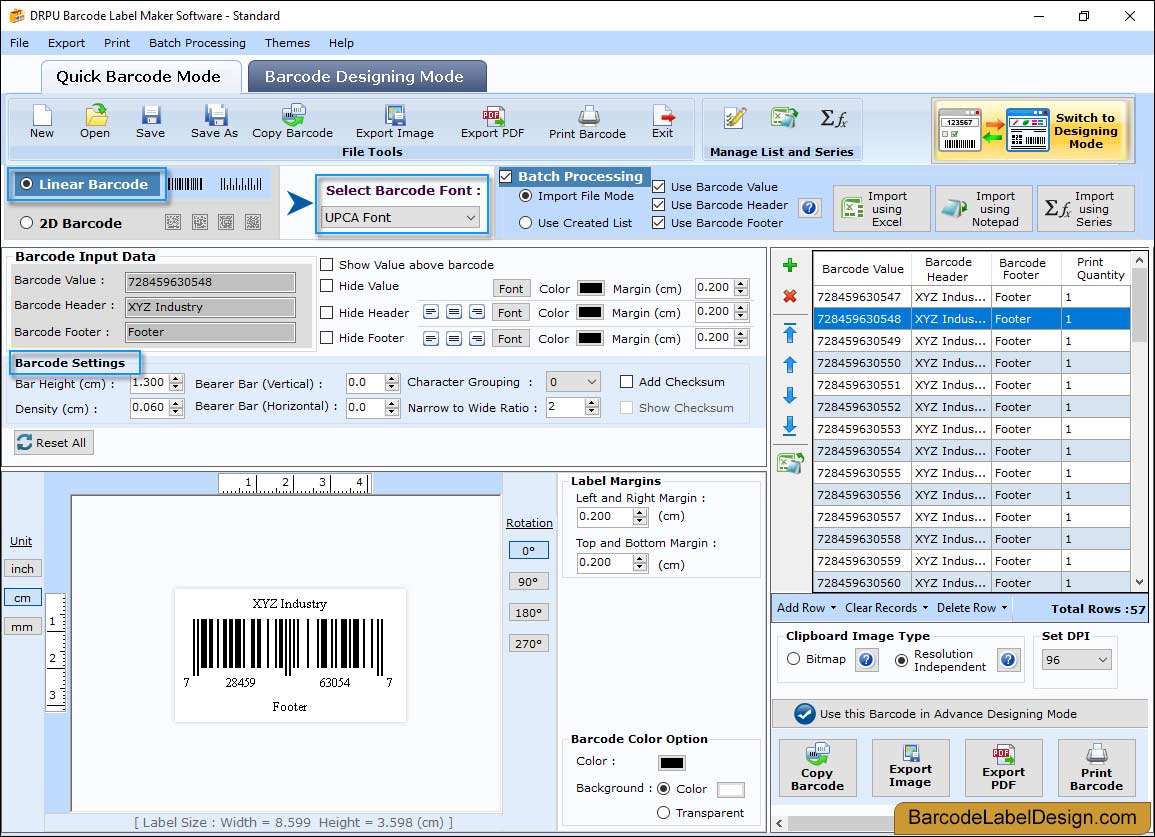The width and height of the screenshot is (1155, 837).
Task: Click the Excel export icon beside the table
Action: click(790, 463)
